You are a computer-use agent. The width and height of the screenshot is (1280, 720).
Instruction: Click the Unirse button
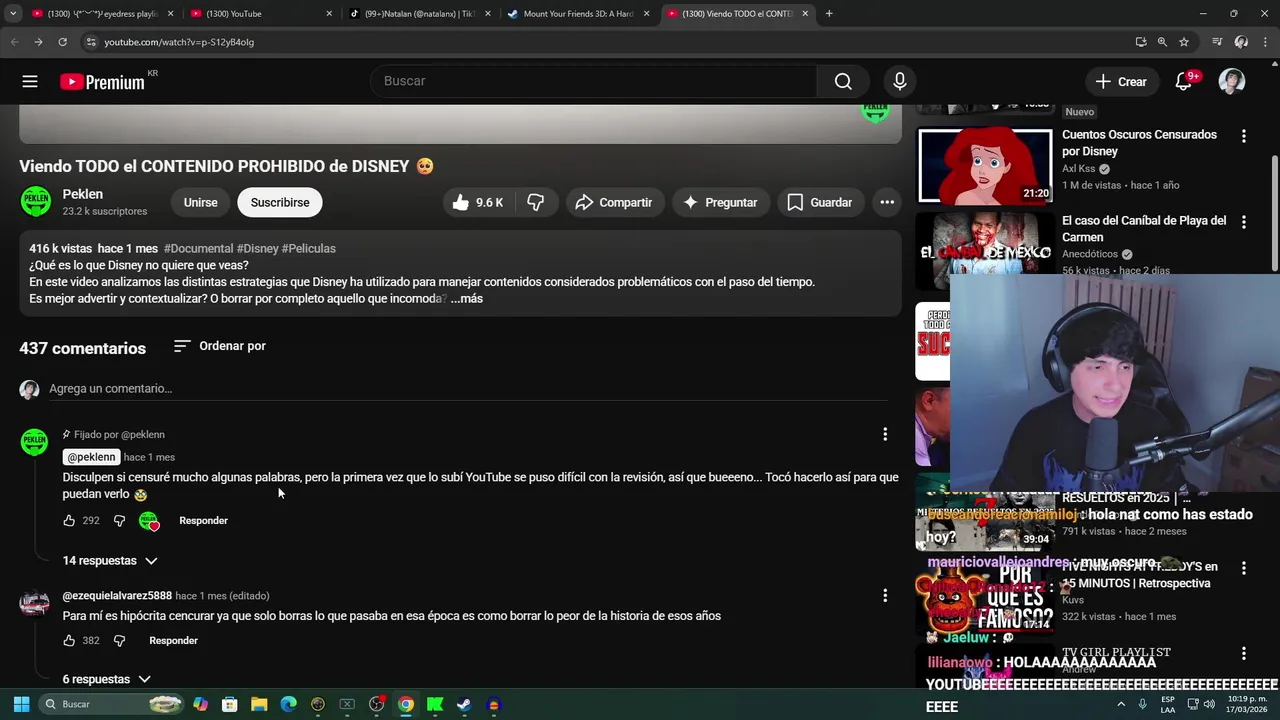(x=200, y=202)
